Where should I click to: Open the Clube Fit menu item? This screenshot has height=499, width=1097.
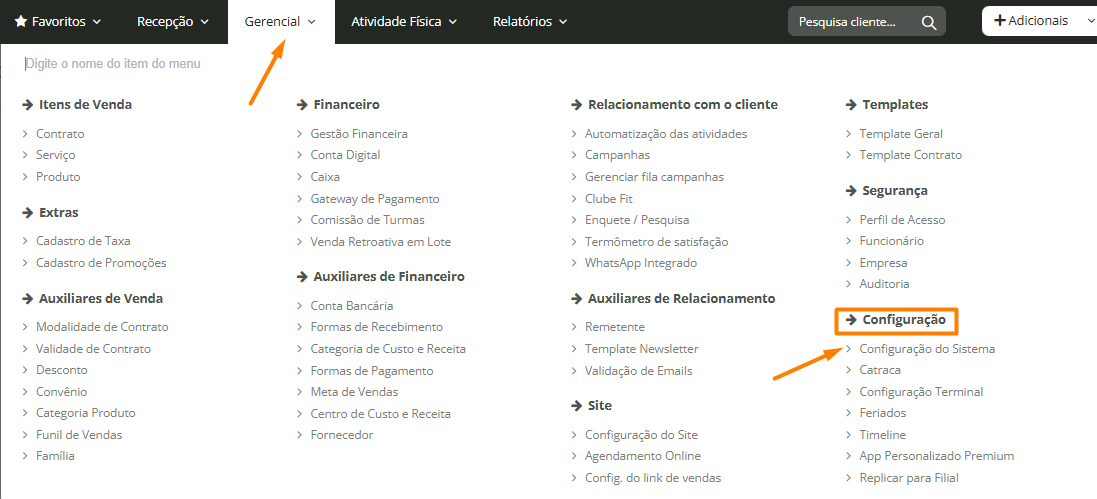pyautogui.click(x=609, y=199)
